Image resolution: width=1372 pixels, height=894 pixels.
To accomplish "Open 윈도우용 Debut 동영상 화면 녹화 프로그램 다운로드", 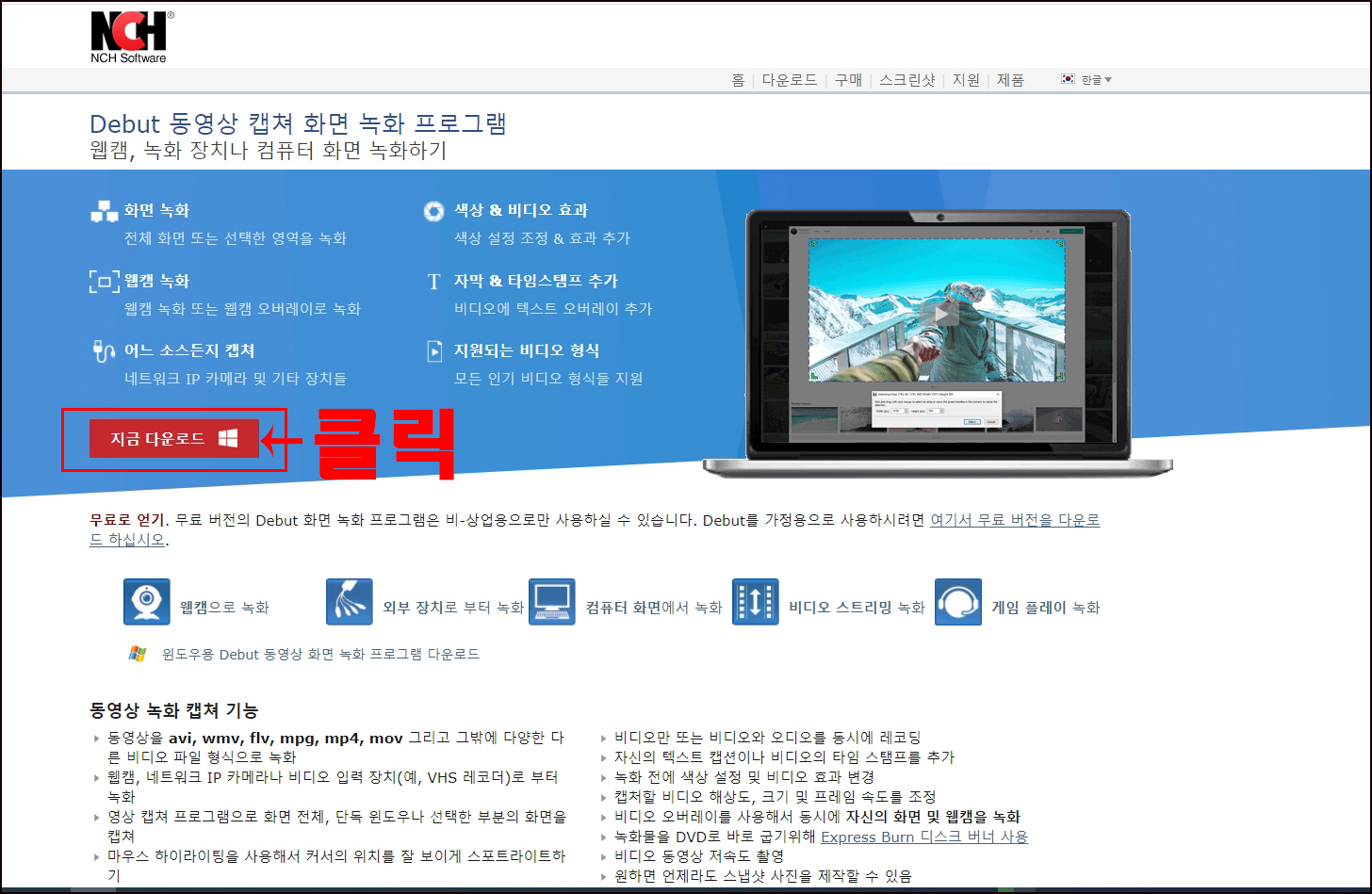I will (x=320, y=654).
